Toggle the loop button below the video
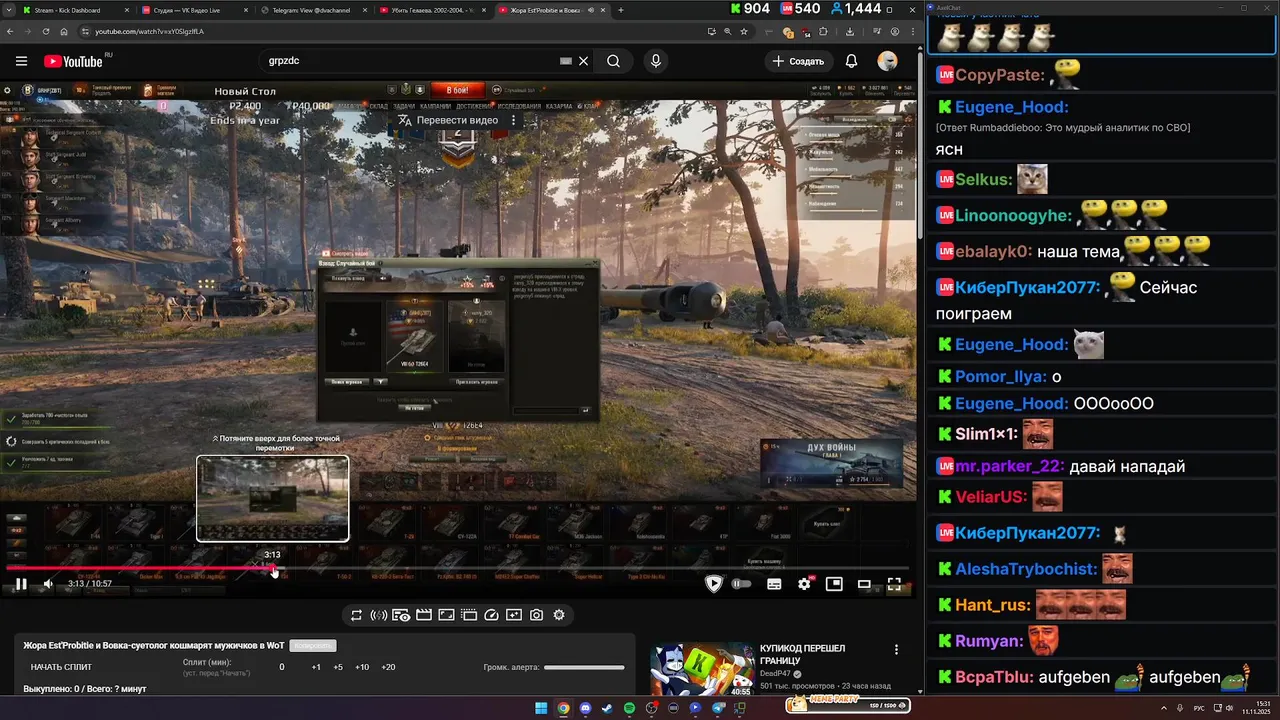1280x720 pixels. pyautogui.click(x=356, y=615)
